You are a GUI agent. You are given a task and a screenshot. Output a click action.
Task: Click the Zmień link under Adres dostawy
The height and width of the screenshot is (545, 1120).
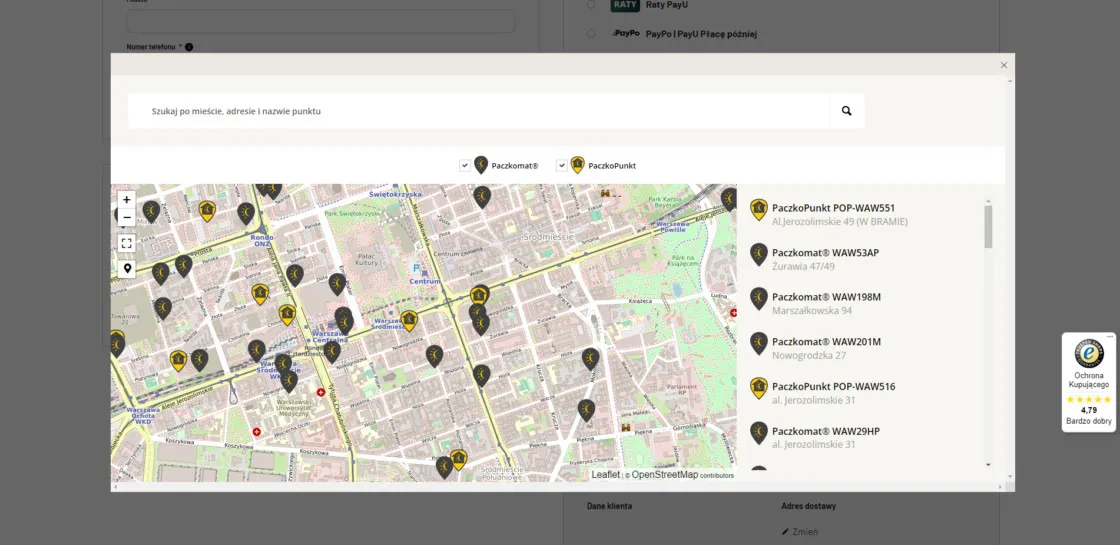tap(804, 531)
